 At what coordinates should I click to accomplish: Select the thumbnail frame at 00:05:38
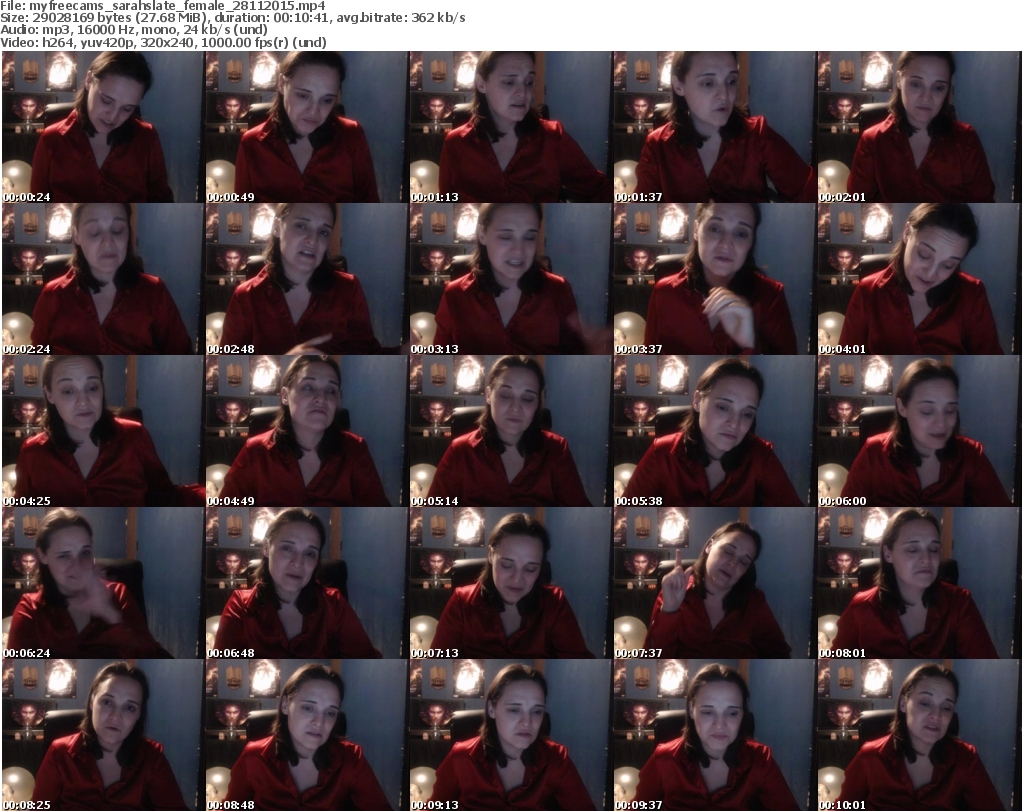[x=715, y=432]
